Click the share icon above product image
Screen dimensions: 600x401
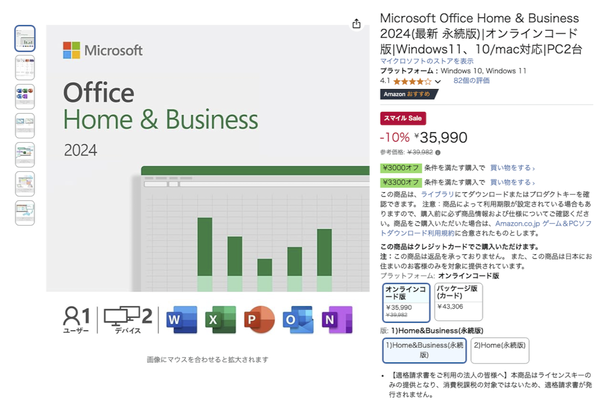357,23
